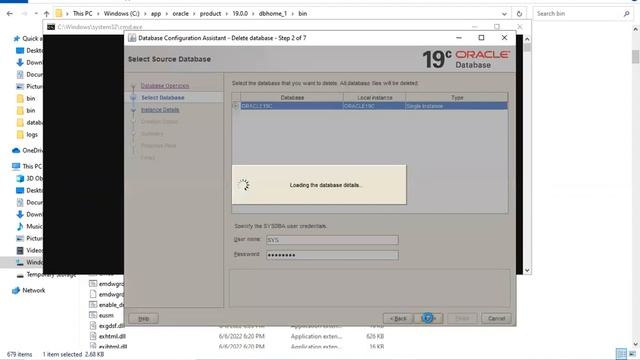640x360 pixels.
Task: Click the refresh icon beside address bar
Action: 519,13
